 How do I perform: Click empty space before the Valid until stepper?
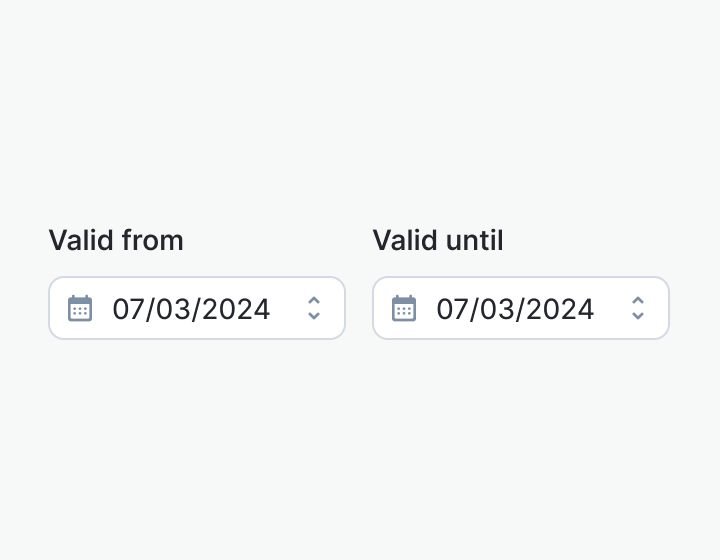(610, 308)
